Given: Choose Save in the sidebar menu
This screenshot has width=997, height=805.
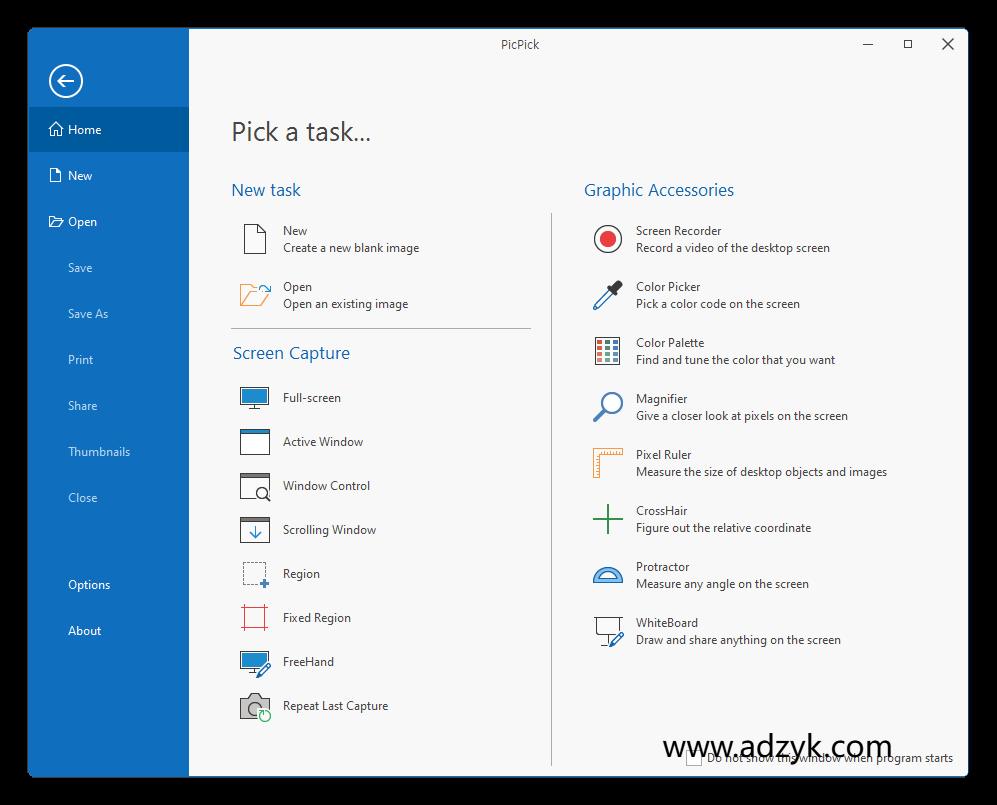Looking at the screenshot, I should coord(108,268).
